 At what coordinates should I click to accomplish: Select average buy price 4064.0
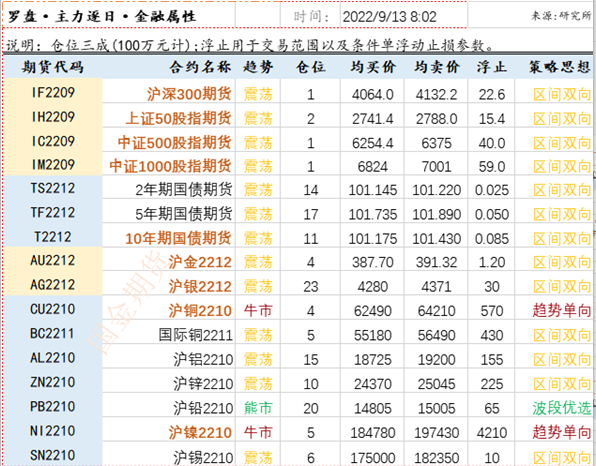pyautogui.click(x=372, y=94)
